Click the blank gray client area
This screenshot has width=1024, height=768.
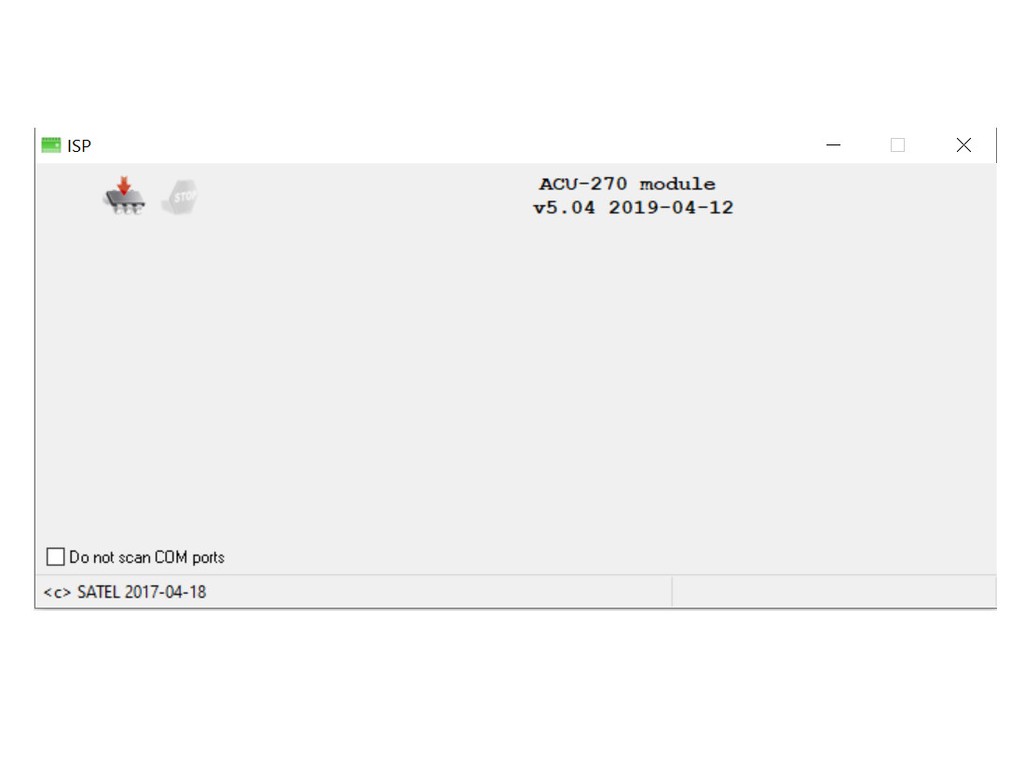pos(516,379)
